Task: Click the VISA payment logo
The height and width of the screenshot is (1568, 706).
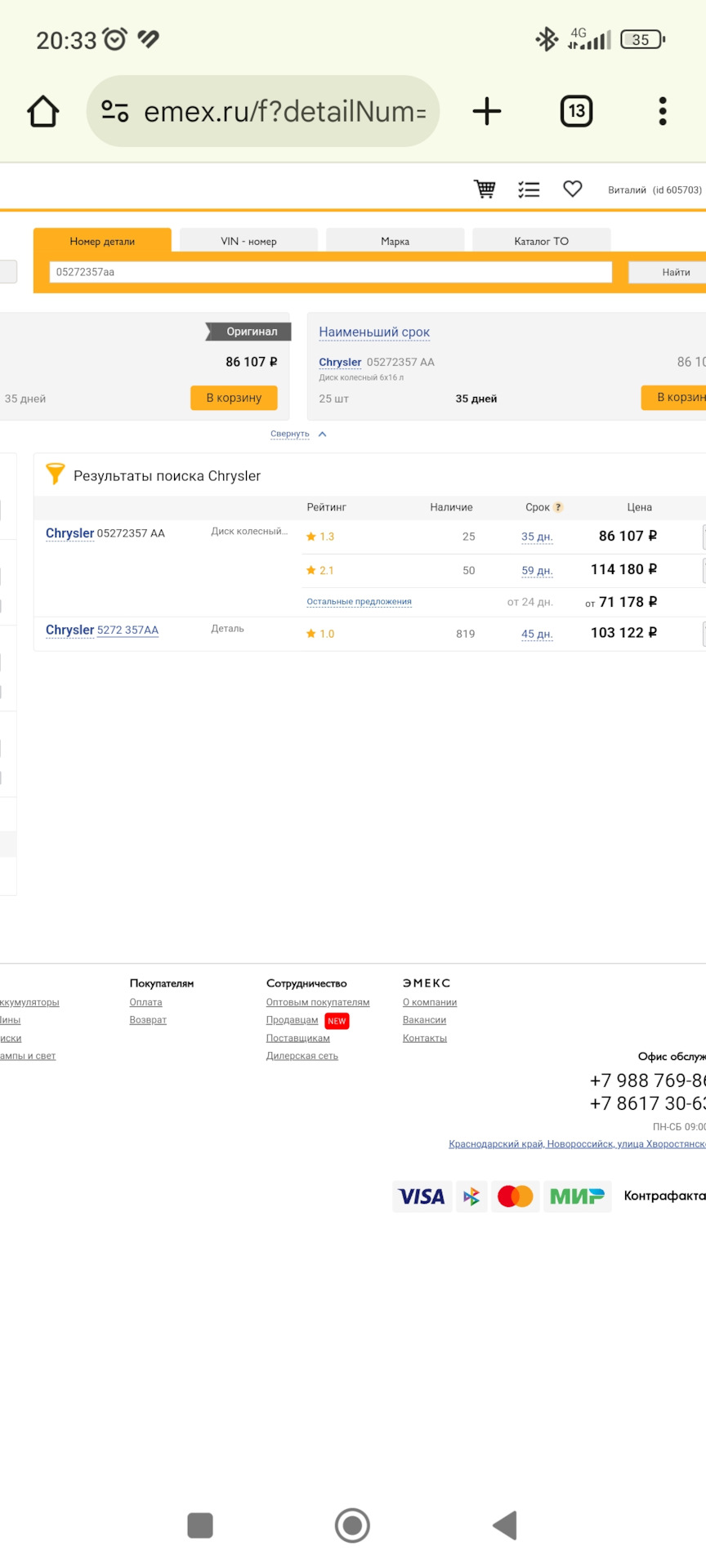Action: point(422,1196)
